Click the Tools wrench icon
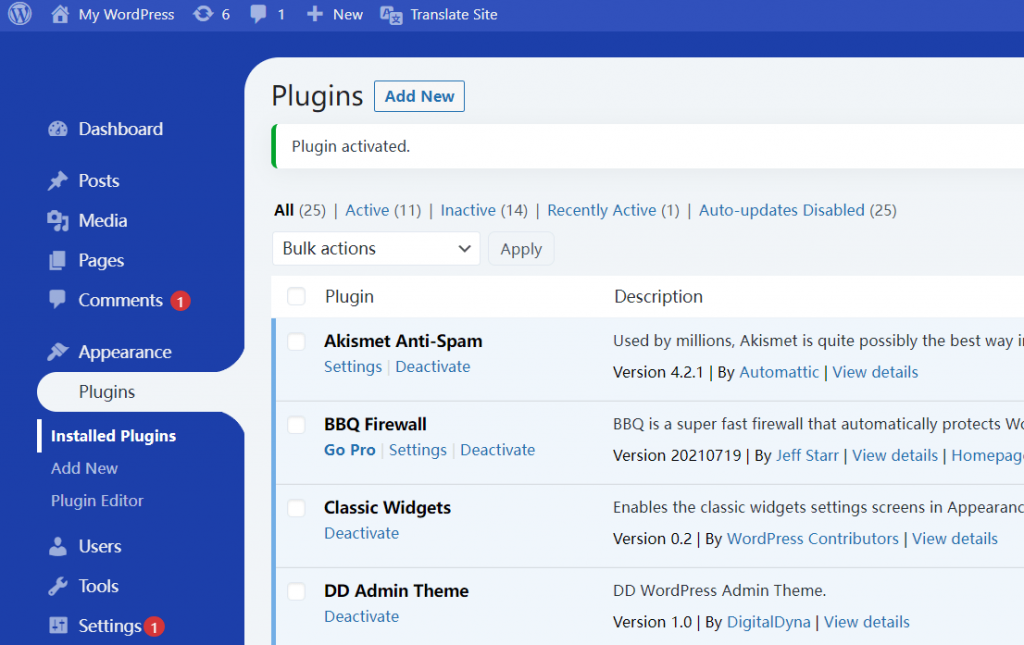This screenshot has width=1024, height=645. (x=57, y=586)
